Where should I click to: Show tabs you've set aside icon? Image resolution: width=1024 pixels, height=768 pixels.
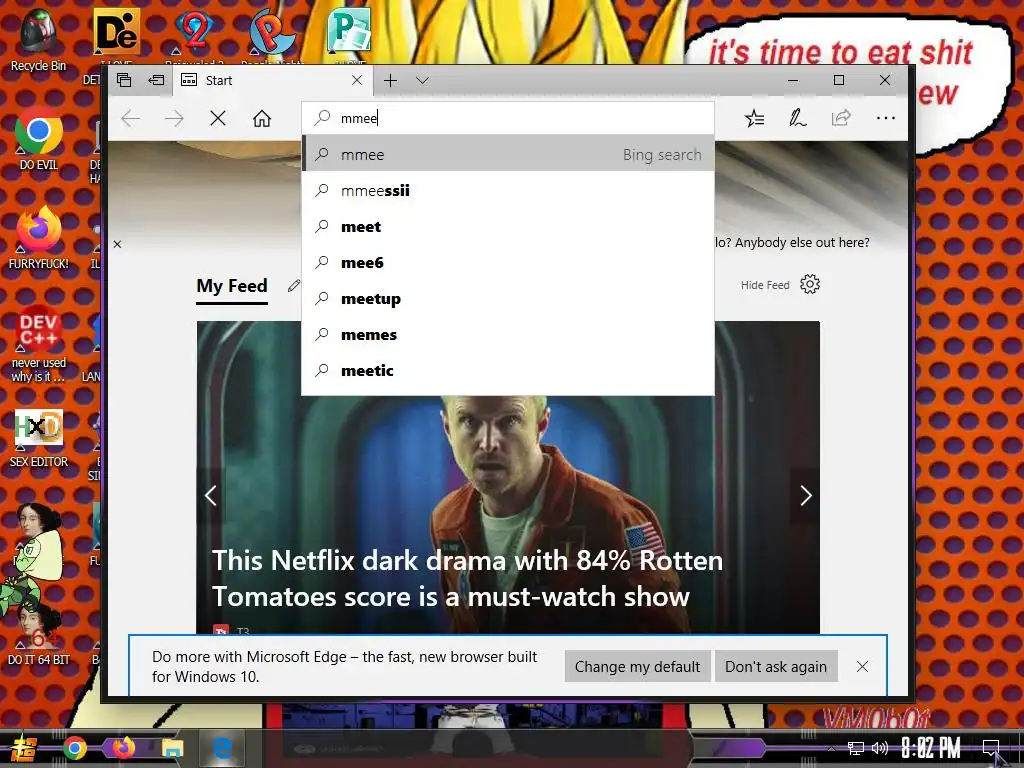(x=124, y=80)
